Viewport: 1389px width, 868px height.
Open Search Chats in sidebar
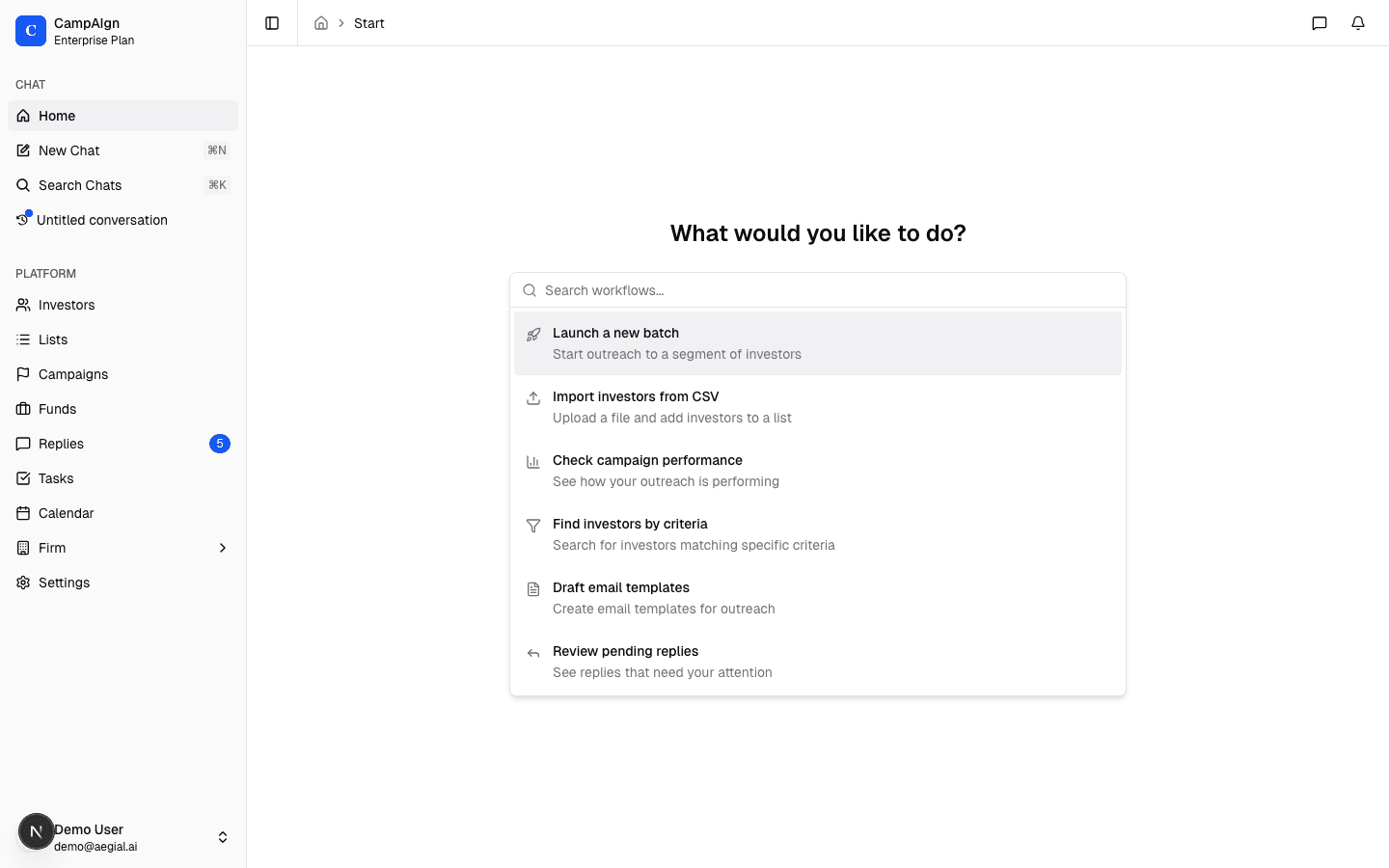coord(80,185)
